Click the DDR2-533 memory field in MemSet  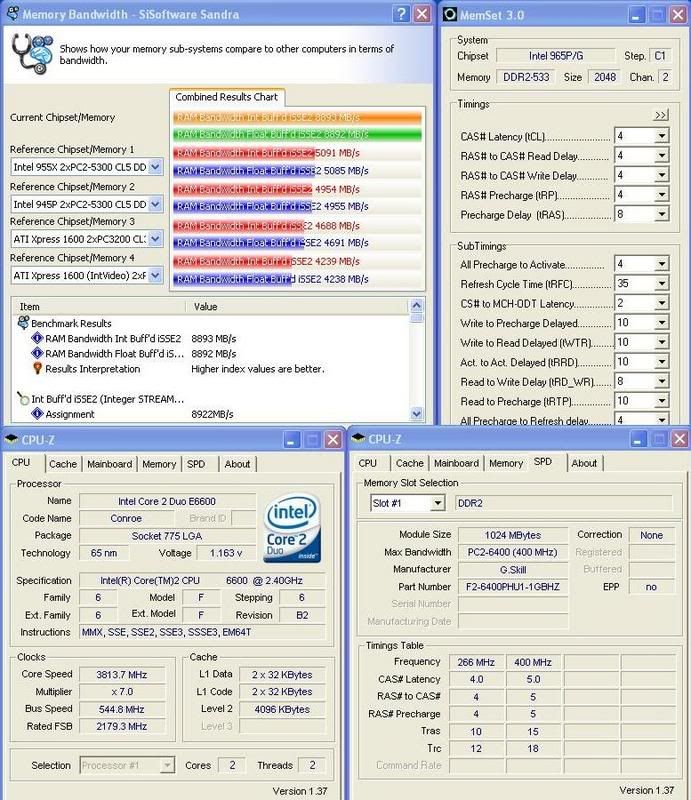point(526,77)
